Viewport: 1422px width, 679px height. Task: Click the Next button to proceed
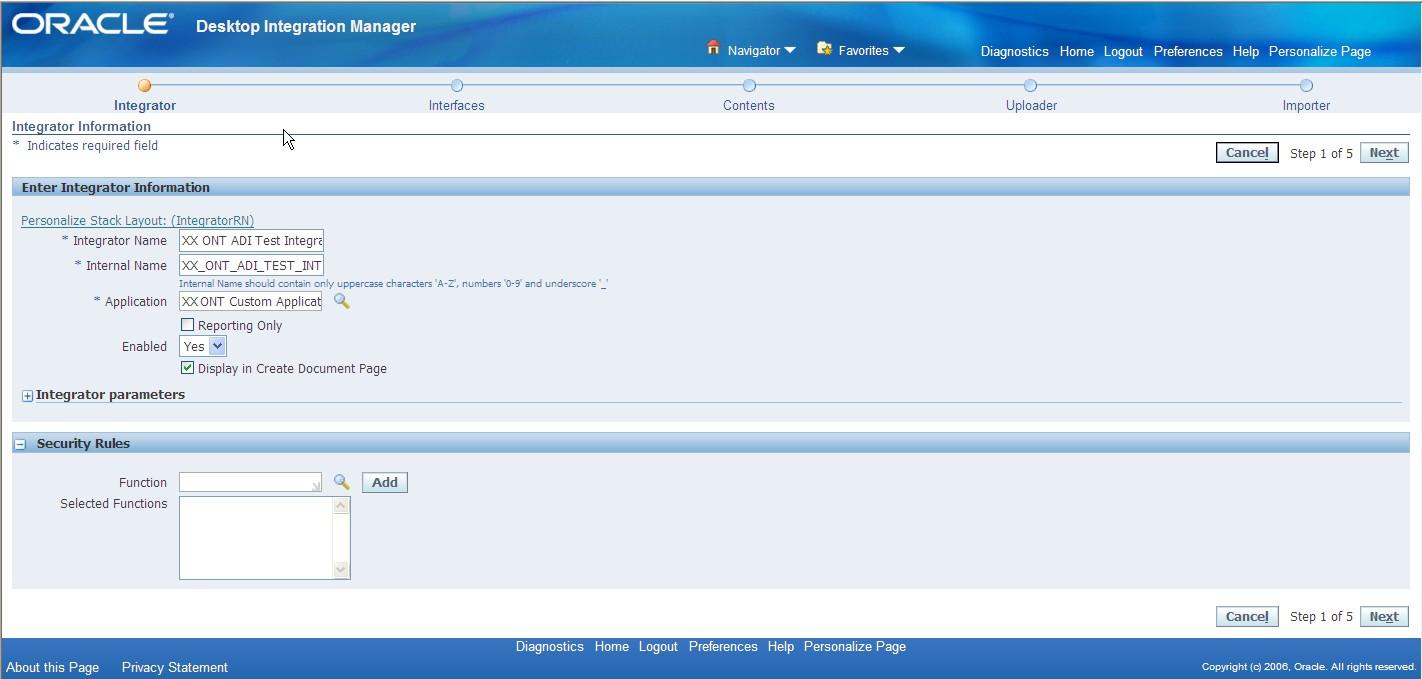coord(1384,152)
